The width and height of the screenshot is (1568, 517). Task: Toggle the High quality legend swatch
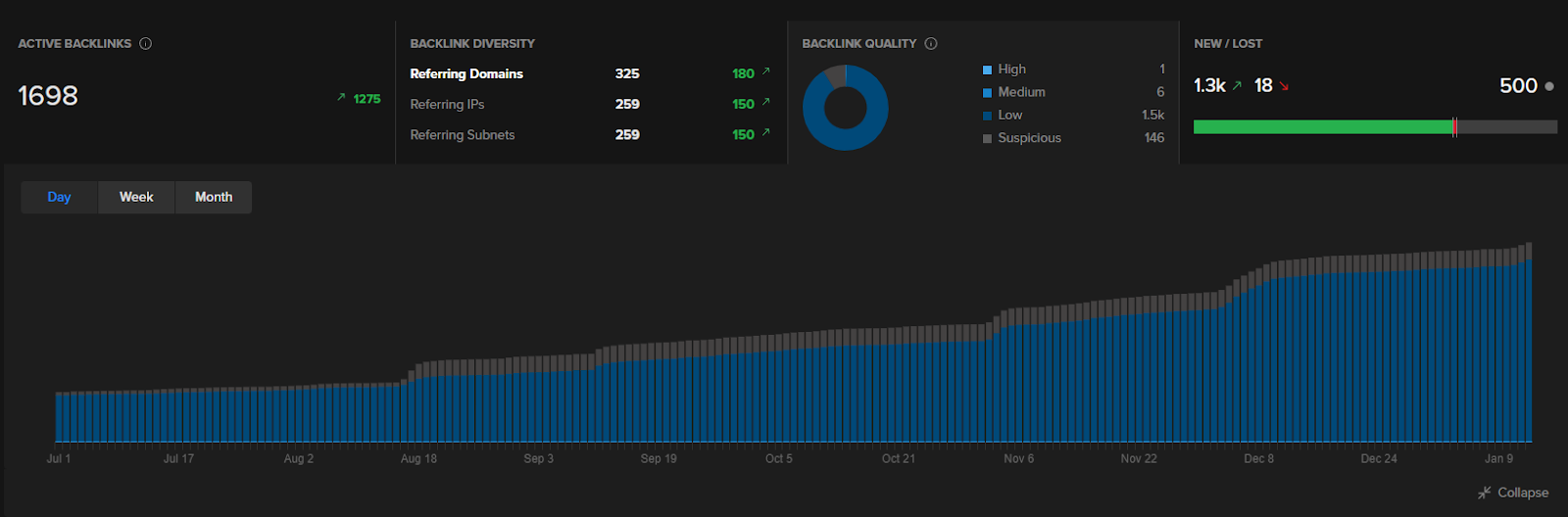point(987,70)
